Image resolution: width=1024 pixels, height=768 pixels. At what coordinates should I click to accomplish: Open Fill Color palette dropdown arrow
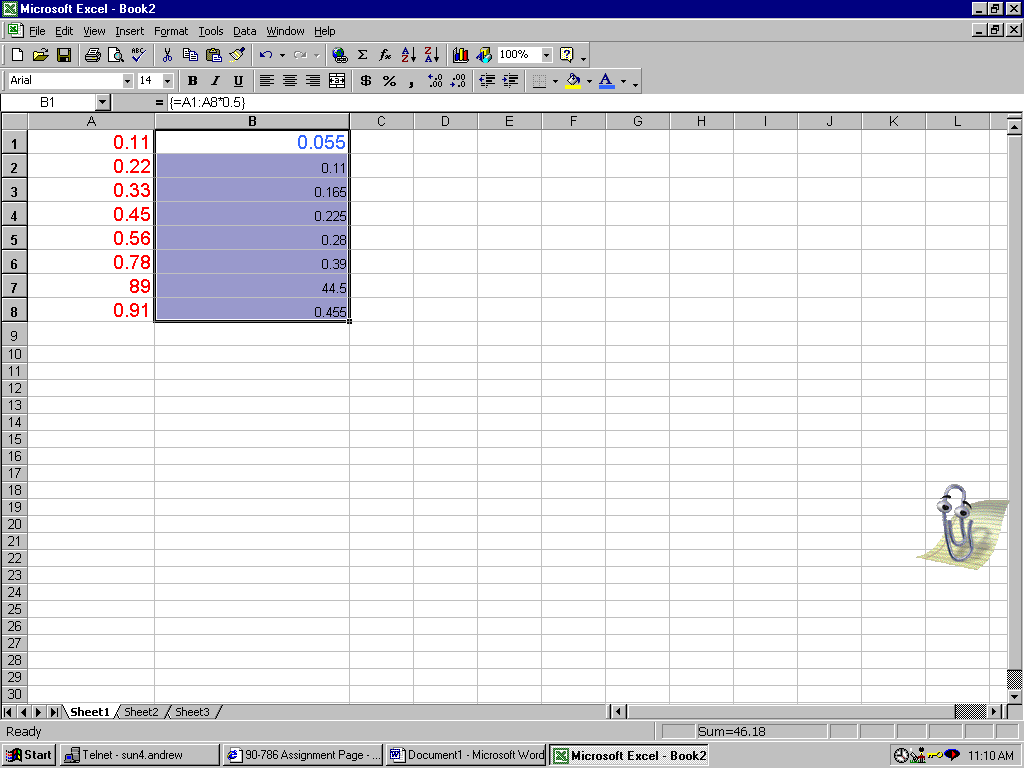click(x=589, y=82)
